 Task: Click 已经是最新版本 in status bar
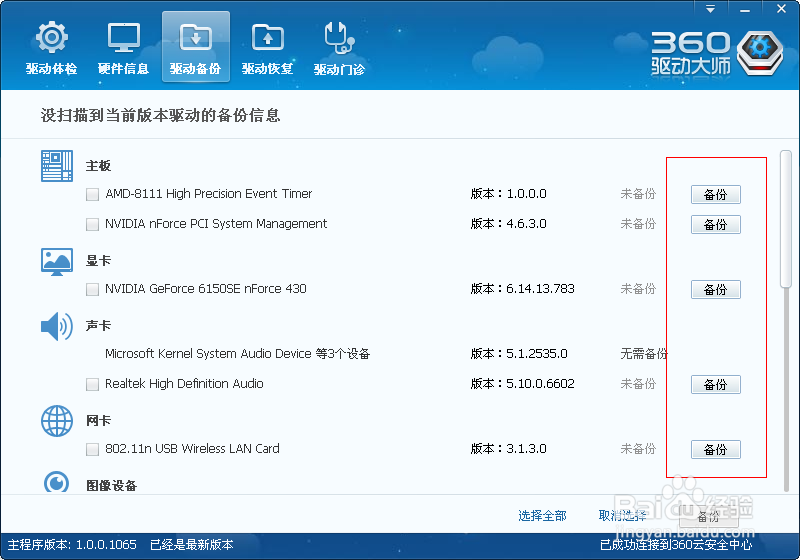(x=192, y=545)
